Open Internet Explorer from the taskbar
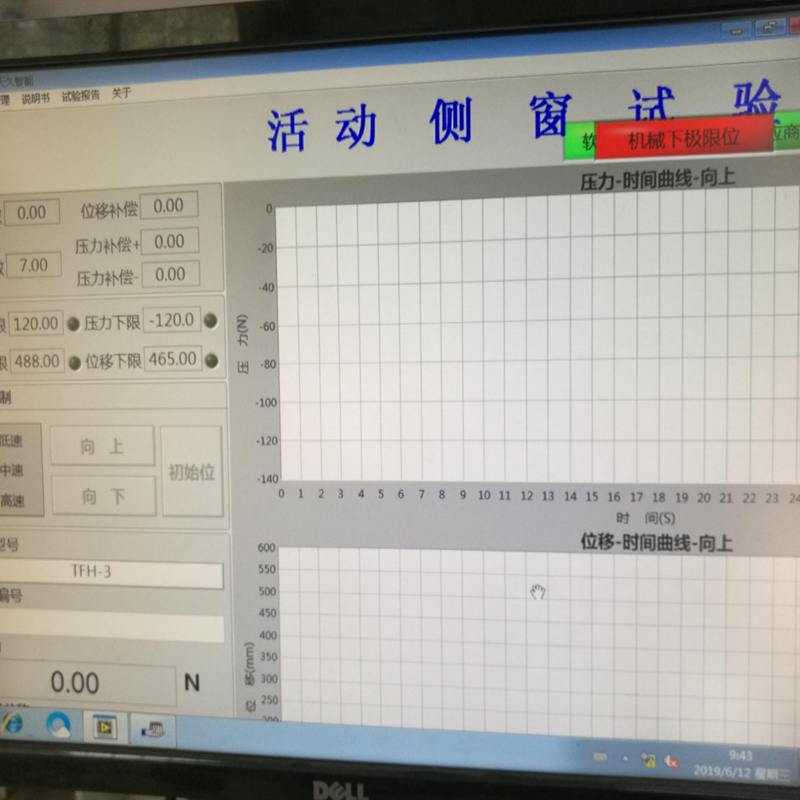The width and height of the screenshot is (800, 800). (12, 722)
